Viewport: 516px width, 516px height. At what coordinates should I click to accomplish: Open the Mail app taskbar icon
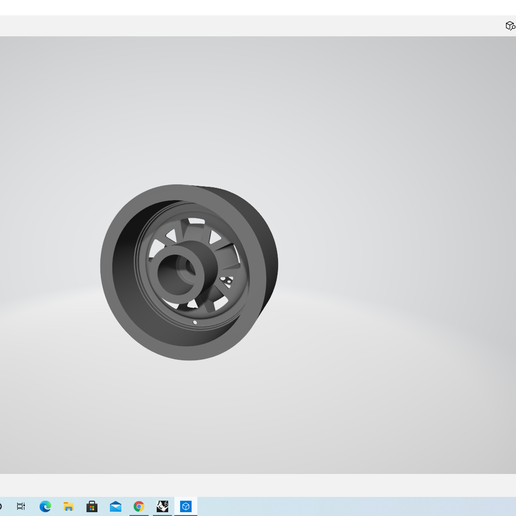click(x=115, y=506)
